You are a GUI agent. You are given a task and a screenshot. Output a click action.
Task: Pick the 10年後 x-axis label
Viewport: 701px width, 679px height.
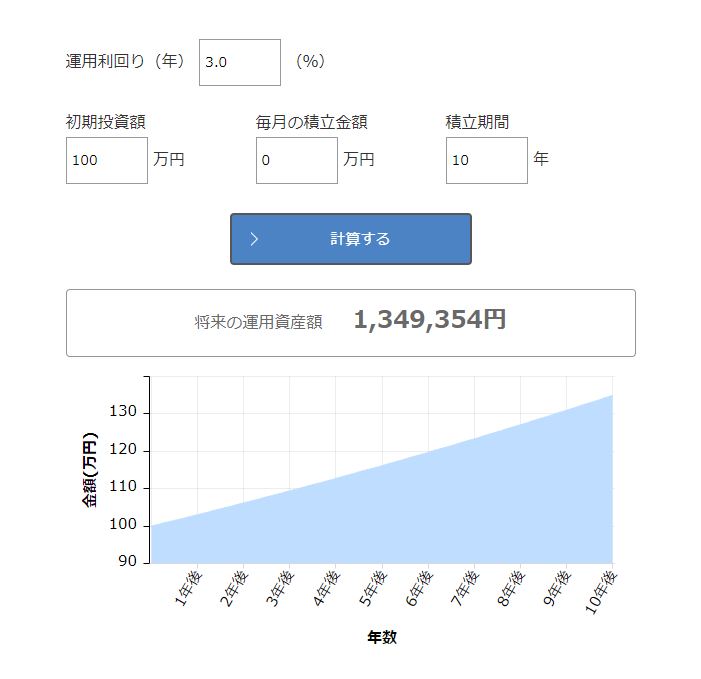pyautogui.click(x=601, y=590)
